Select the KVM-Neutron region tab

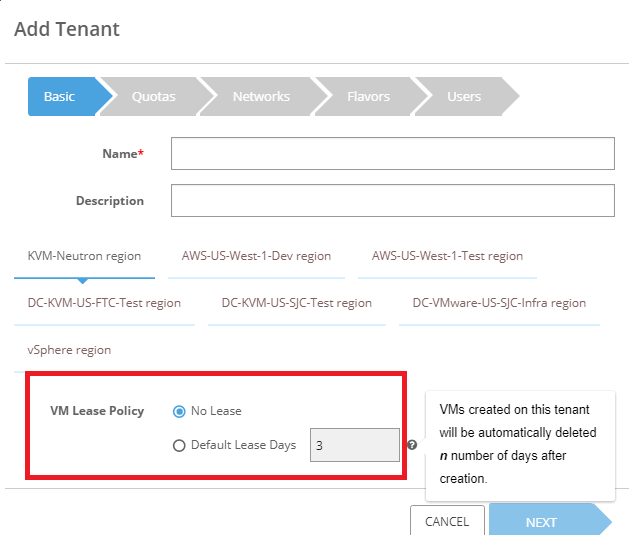tap(85, 256)
